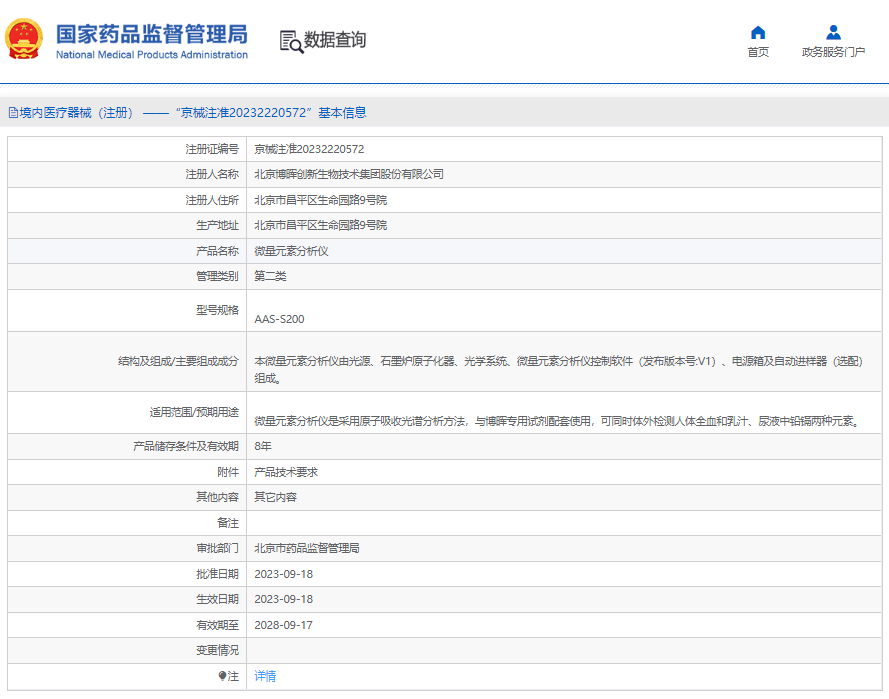Select the registrant name 北京博晖创新生物技术集团股份有限公司
The height and width of the screenshot is (699, 889).
coord(349,174)
